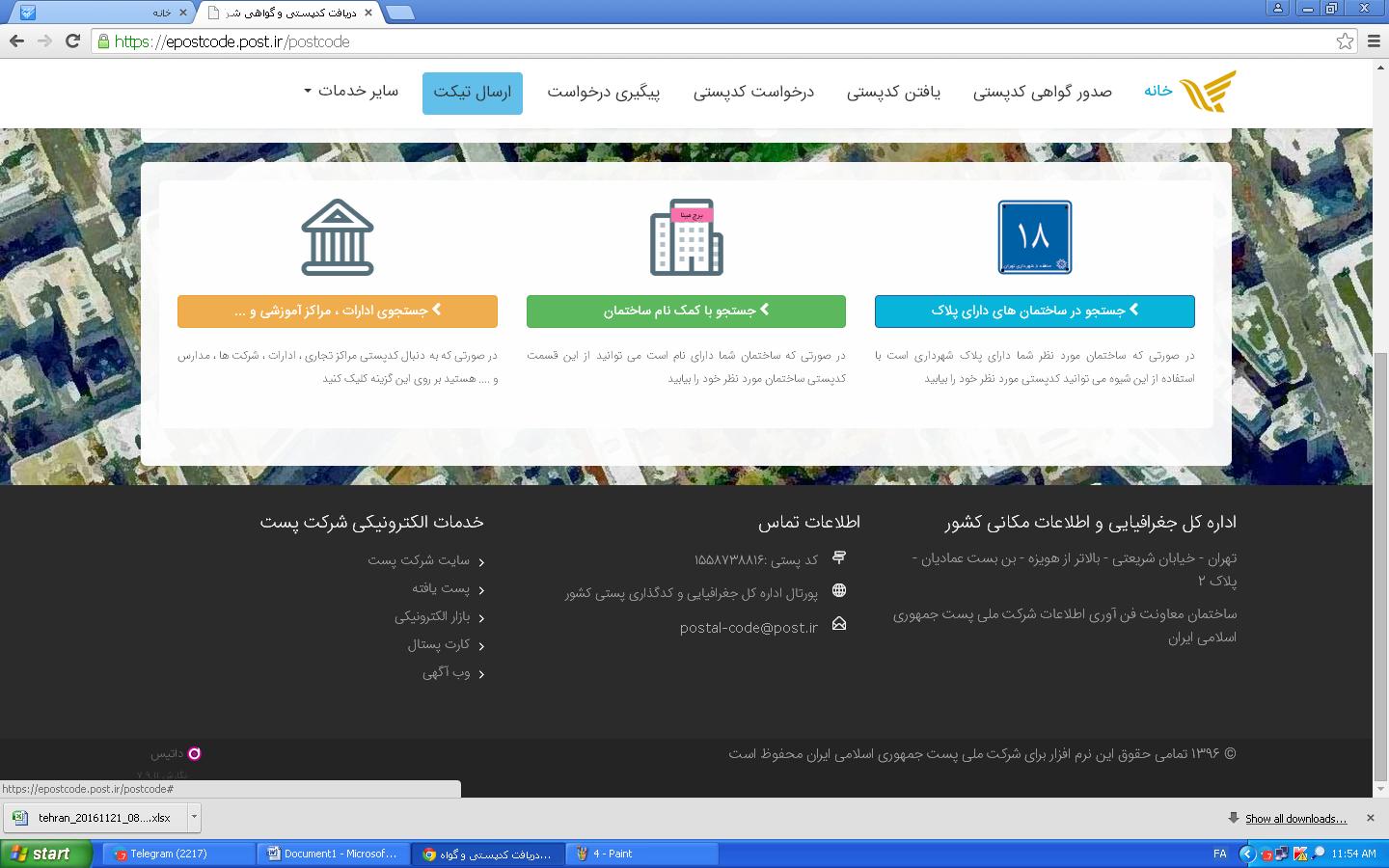1389x868 pixels.
Task: Click the building name search icon
Action: pos(686,237)
